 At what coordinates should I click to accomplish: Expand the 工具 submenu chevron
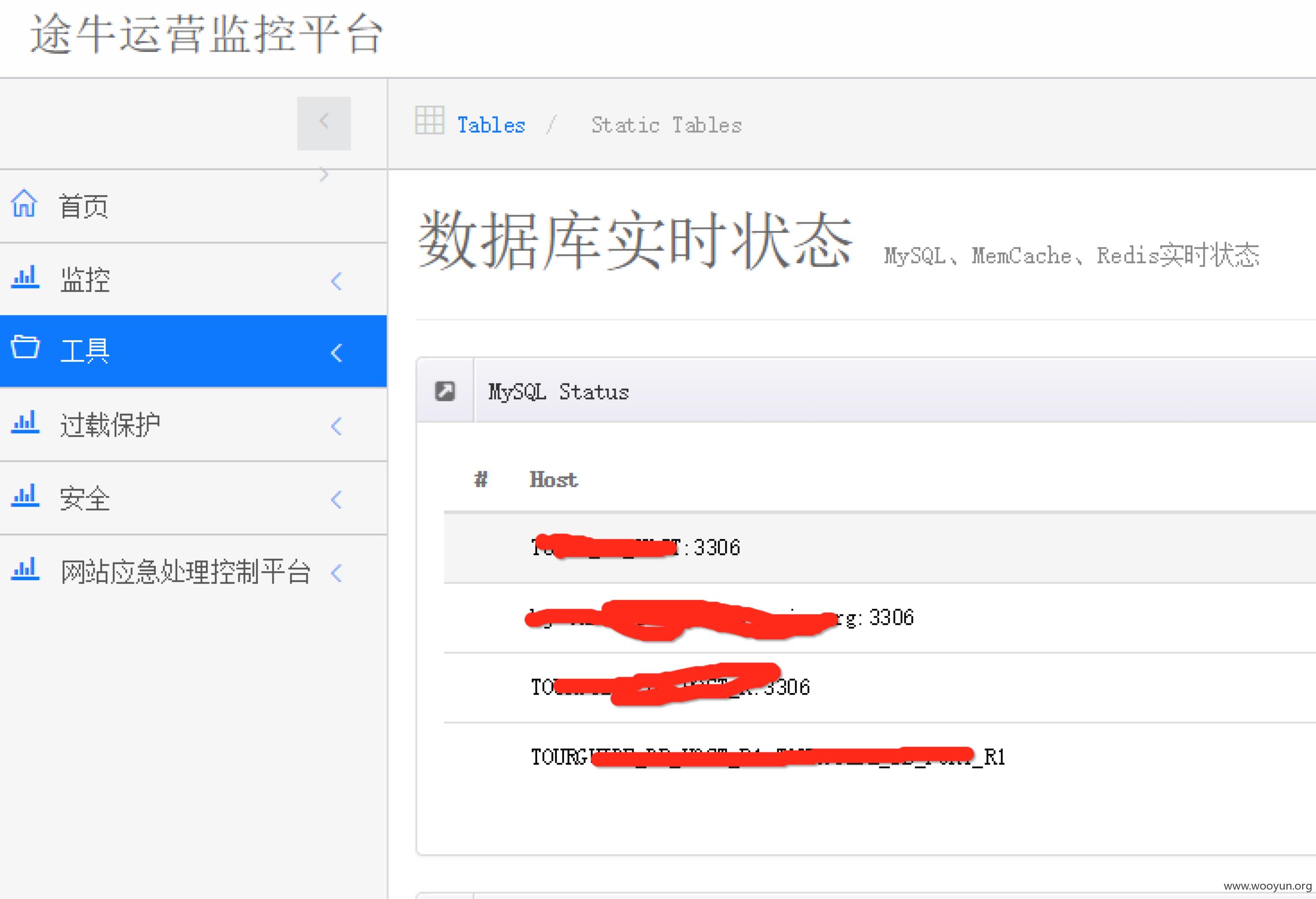coord(337,353)
